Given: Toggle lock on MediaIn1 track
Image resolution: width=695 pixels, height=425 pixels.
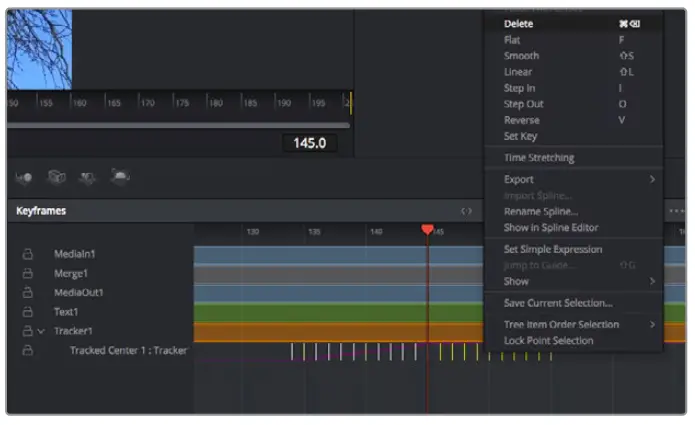Looking at the screenshot, I should [x=28, y=254].
